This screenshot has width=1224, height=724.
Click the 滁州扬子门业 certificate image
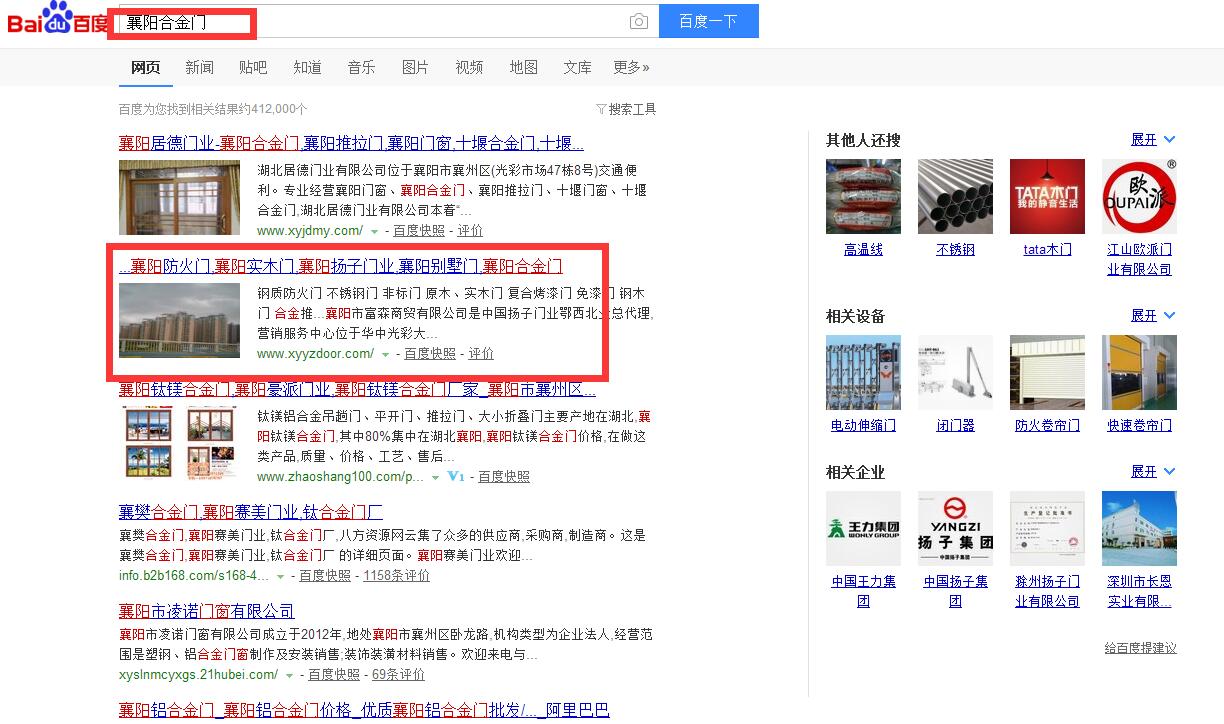tap(1047, 528)
